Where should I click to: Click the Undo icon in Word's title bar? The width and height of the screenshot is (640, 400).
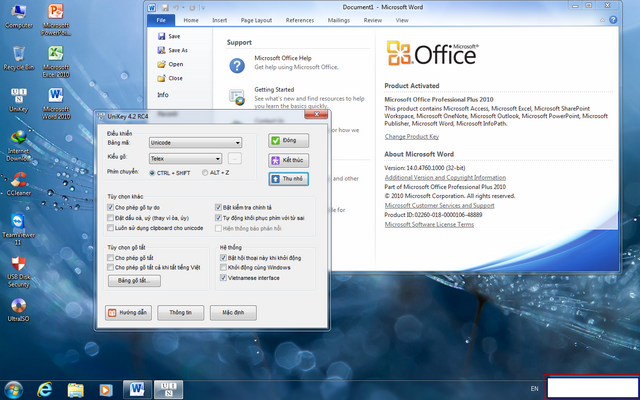(x=176, y=7)
